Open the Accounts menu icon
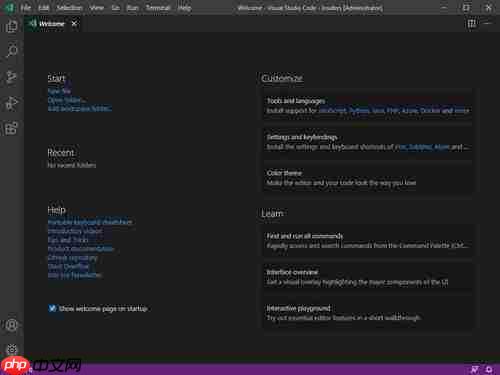 [x=12, y=325]
